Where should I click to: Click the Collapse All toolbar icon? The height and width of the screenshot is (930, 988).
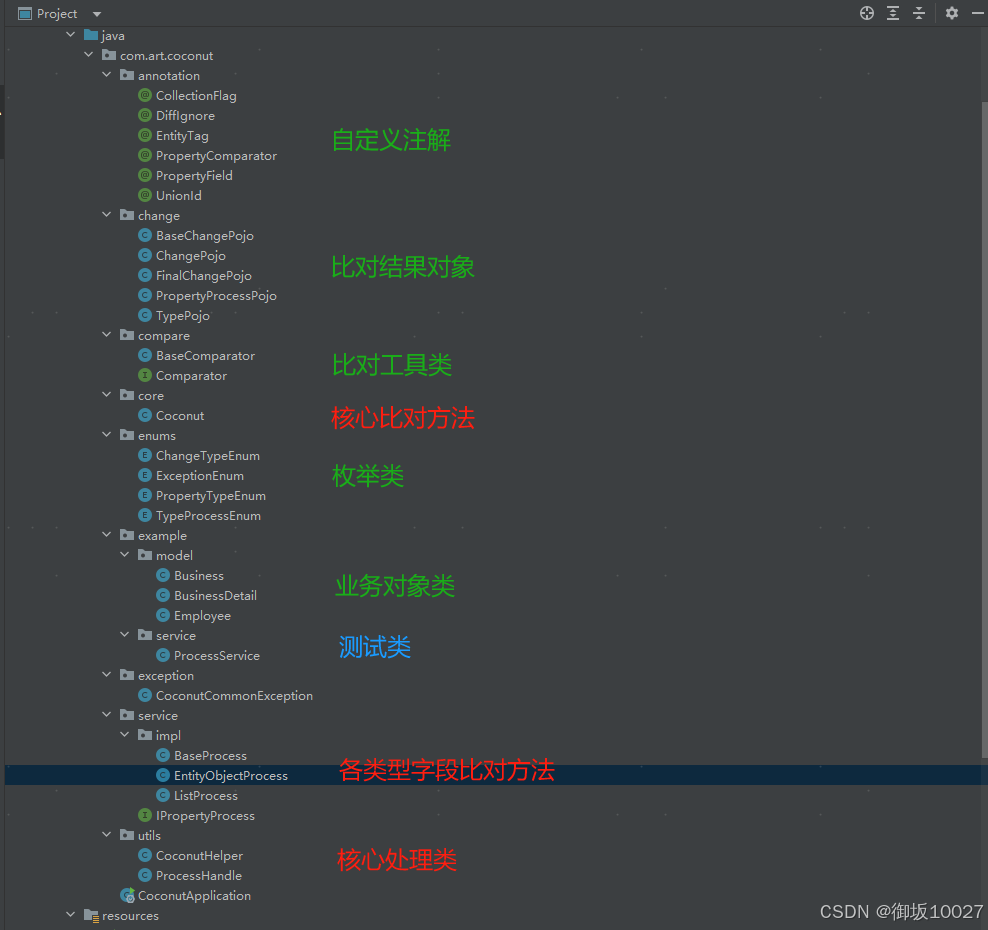coord(919,13)
